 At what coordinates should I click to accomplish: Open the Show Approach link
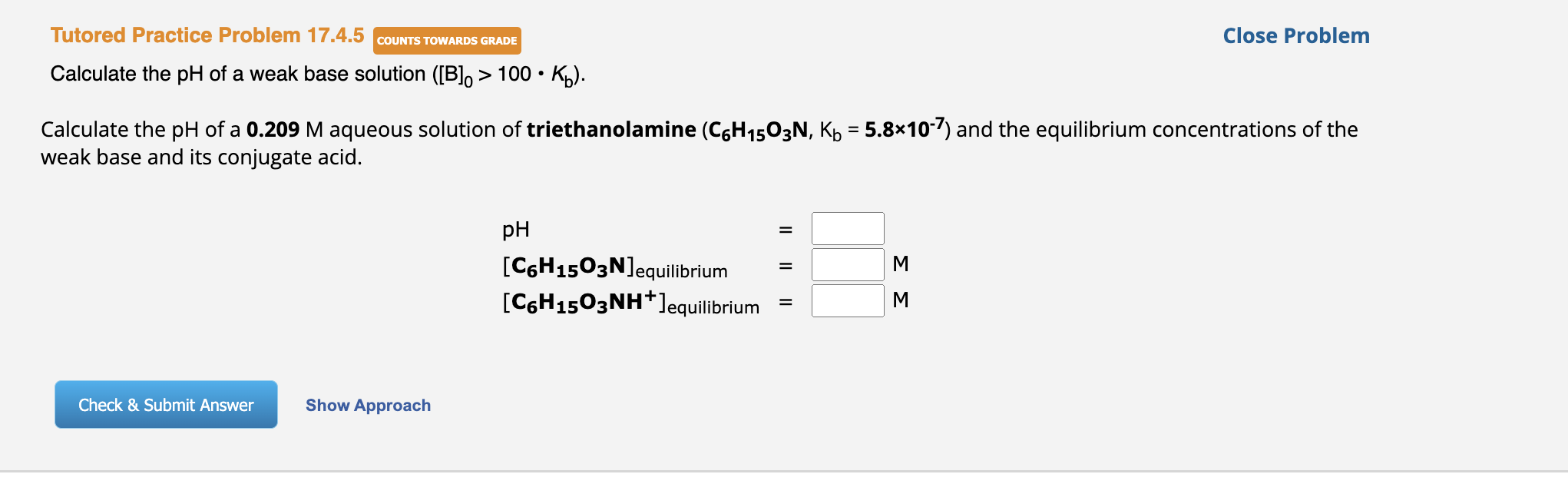tap(368, 405)
